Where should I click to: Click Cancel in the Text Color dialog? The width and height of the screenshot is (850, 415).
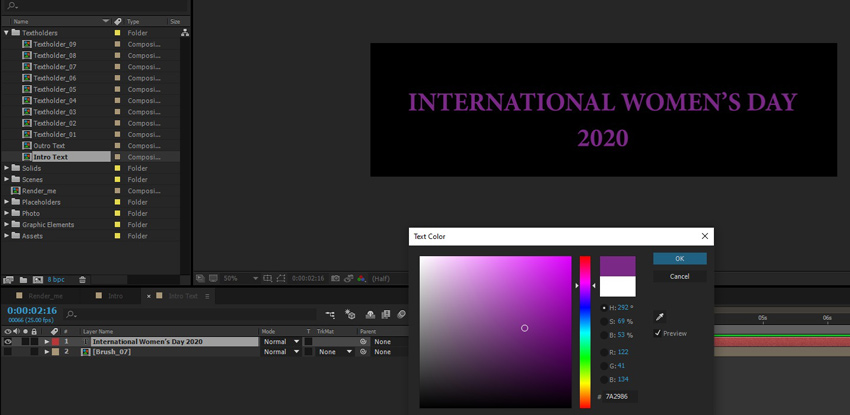tap(680, 276)
